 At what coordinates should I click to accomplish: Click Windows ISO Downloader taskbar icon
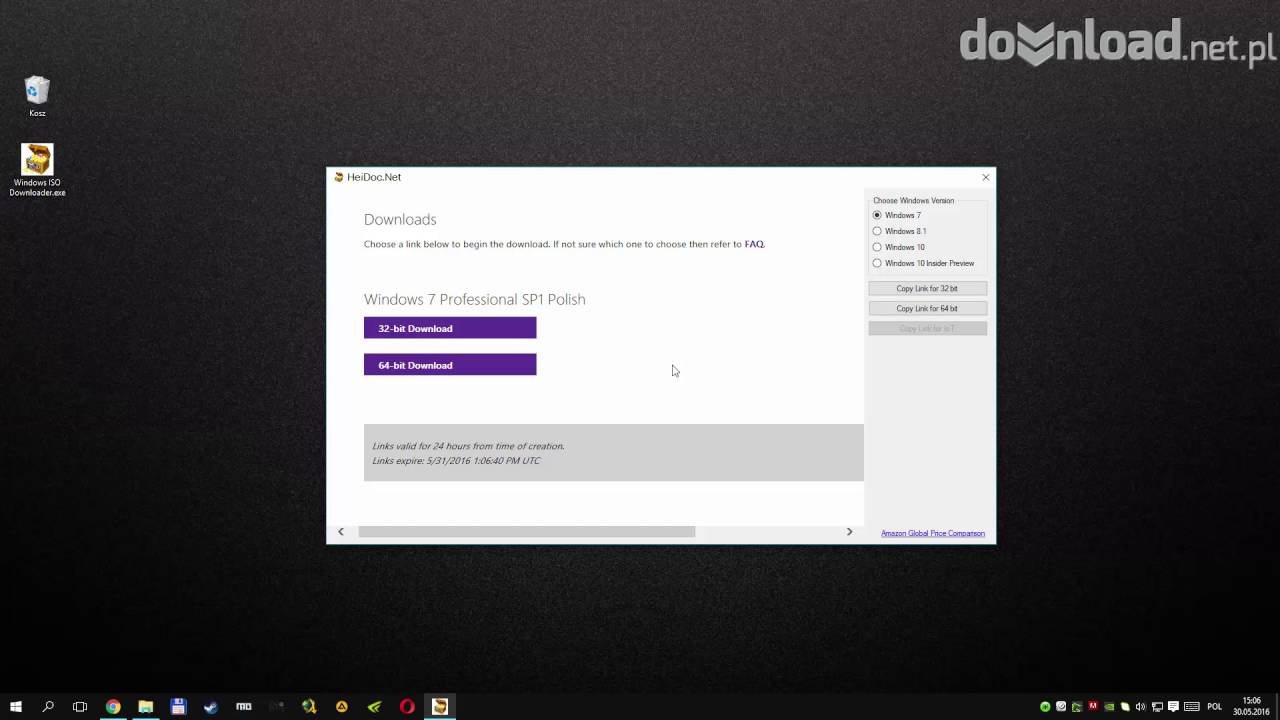tap(440, 707)
